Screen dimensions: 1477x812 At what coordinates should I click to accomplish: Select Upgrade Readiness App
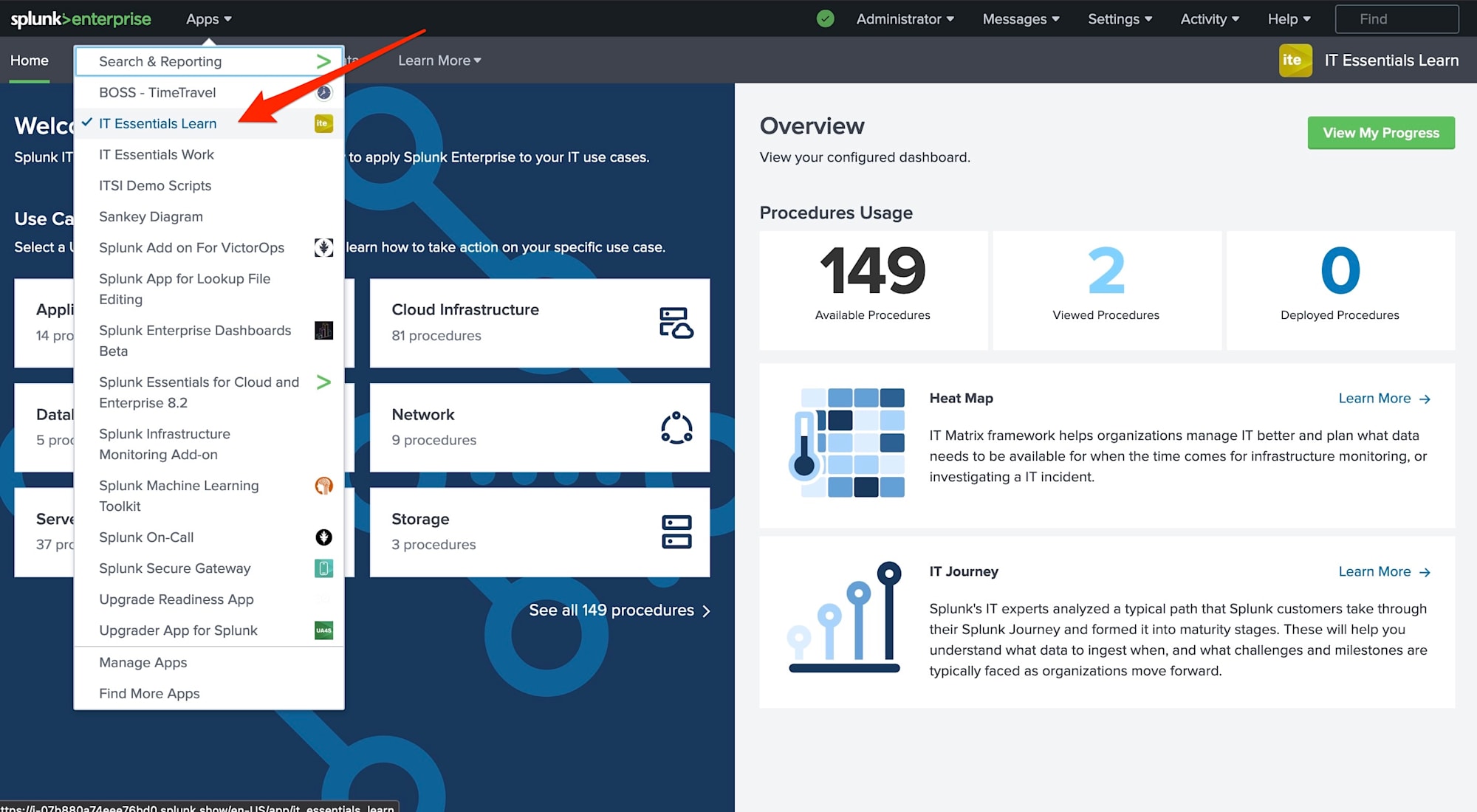(209, 599)
